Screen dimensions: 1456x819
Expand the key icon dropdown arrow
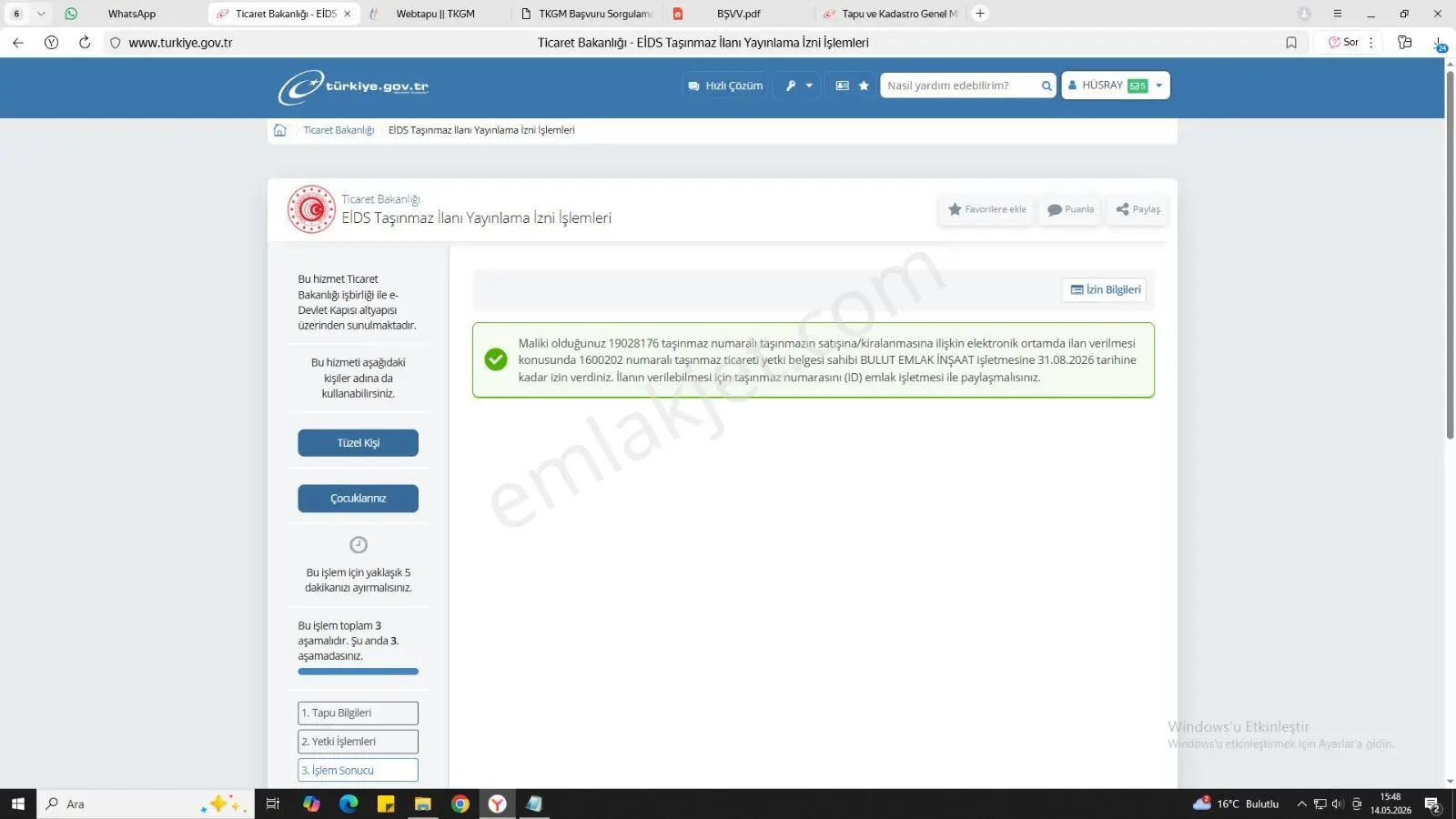[809, 86]
